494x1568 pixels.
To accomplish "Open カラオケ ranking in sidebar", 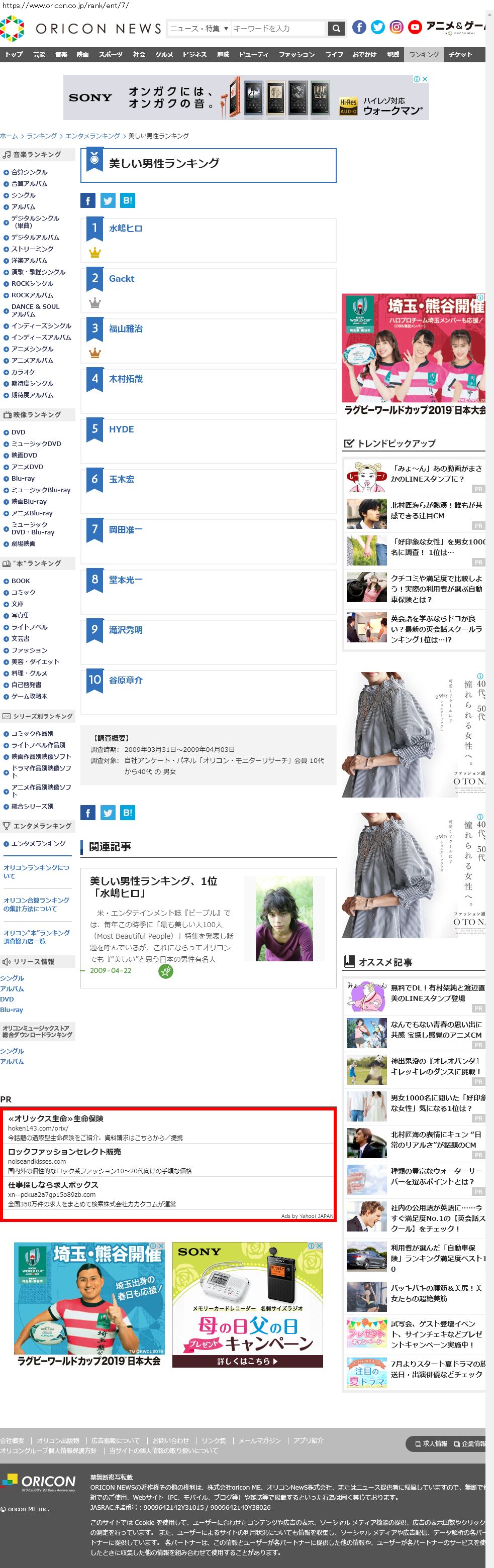I will (23, 372).
